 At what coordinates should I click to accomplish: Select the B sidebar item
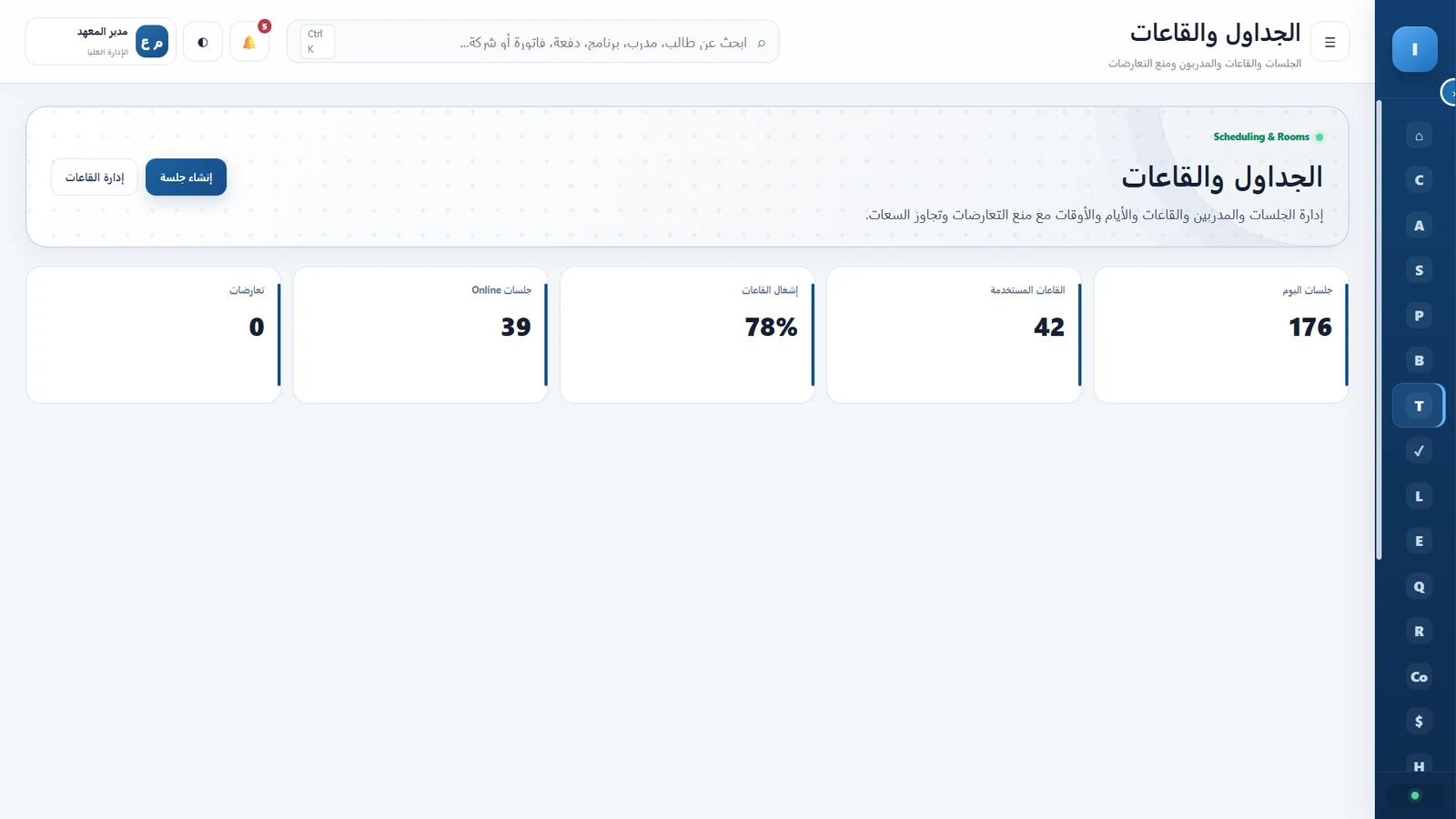click(x=1418, y=360)
